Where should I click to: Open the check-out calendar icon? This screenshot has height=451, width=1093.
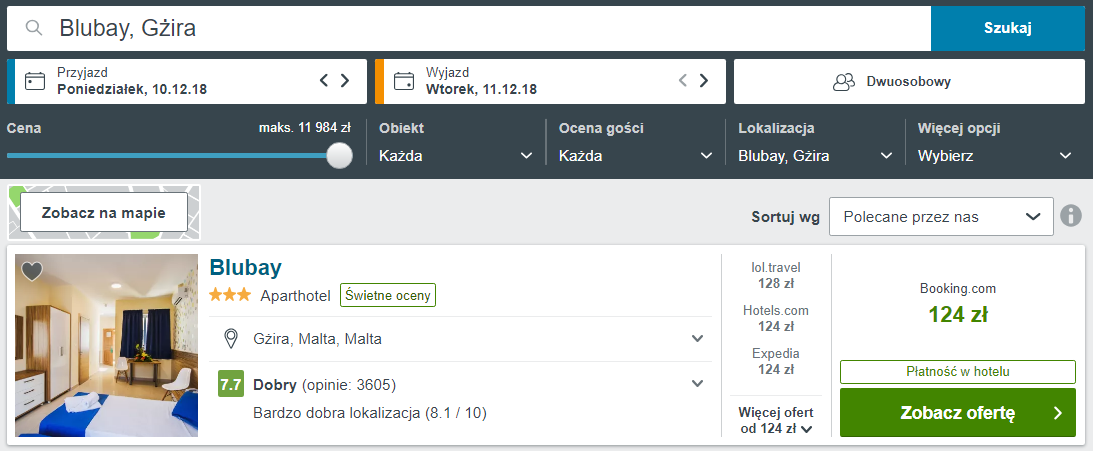[x=404, y=82]
